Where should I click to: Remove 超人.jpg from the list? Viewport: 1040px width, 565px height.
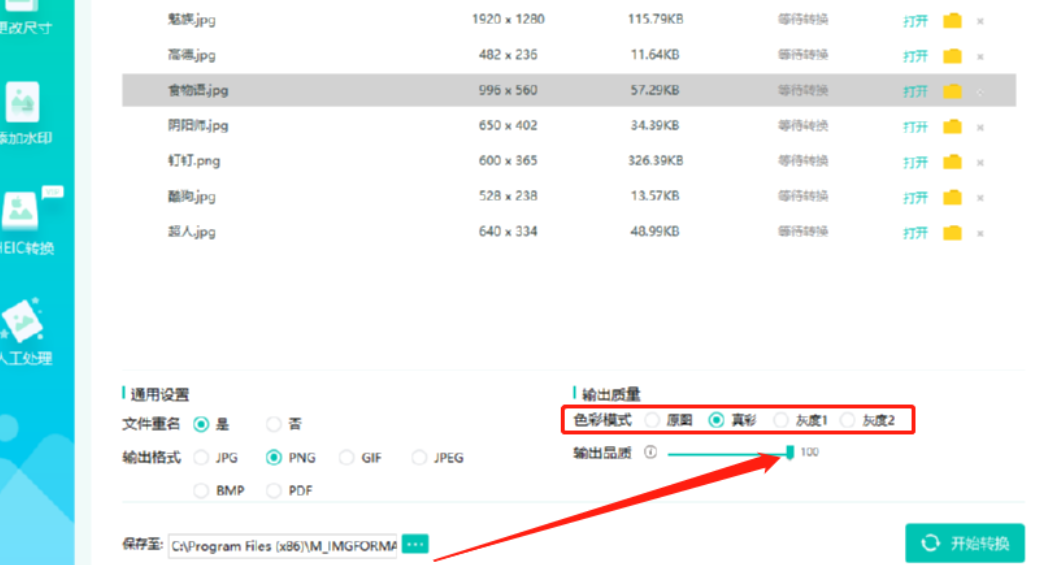(980, 233)
